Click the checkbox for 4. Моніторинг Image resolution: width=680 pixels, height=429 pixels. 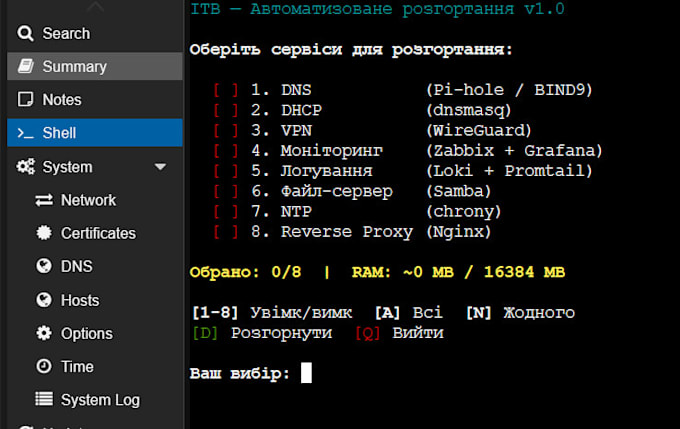[226, 151]
